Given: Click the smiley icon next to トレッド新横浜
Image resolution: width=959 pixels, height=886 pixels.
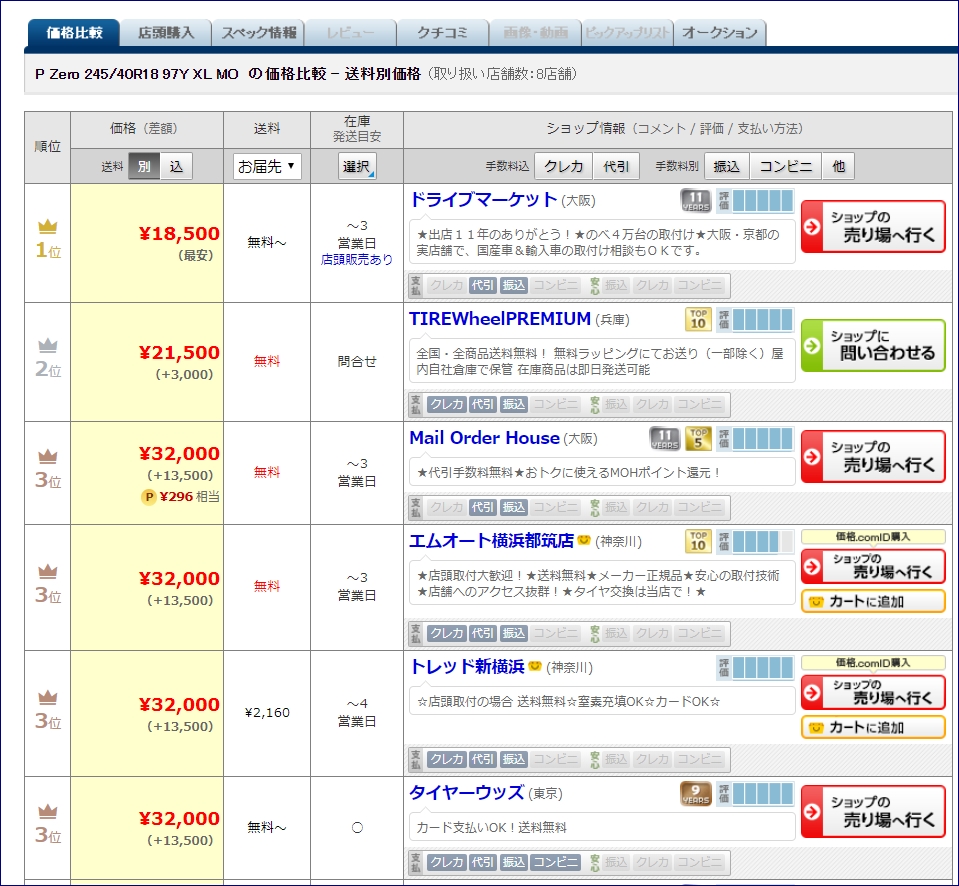Looking at the screenshot, I should point(535,666).
